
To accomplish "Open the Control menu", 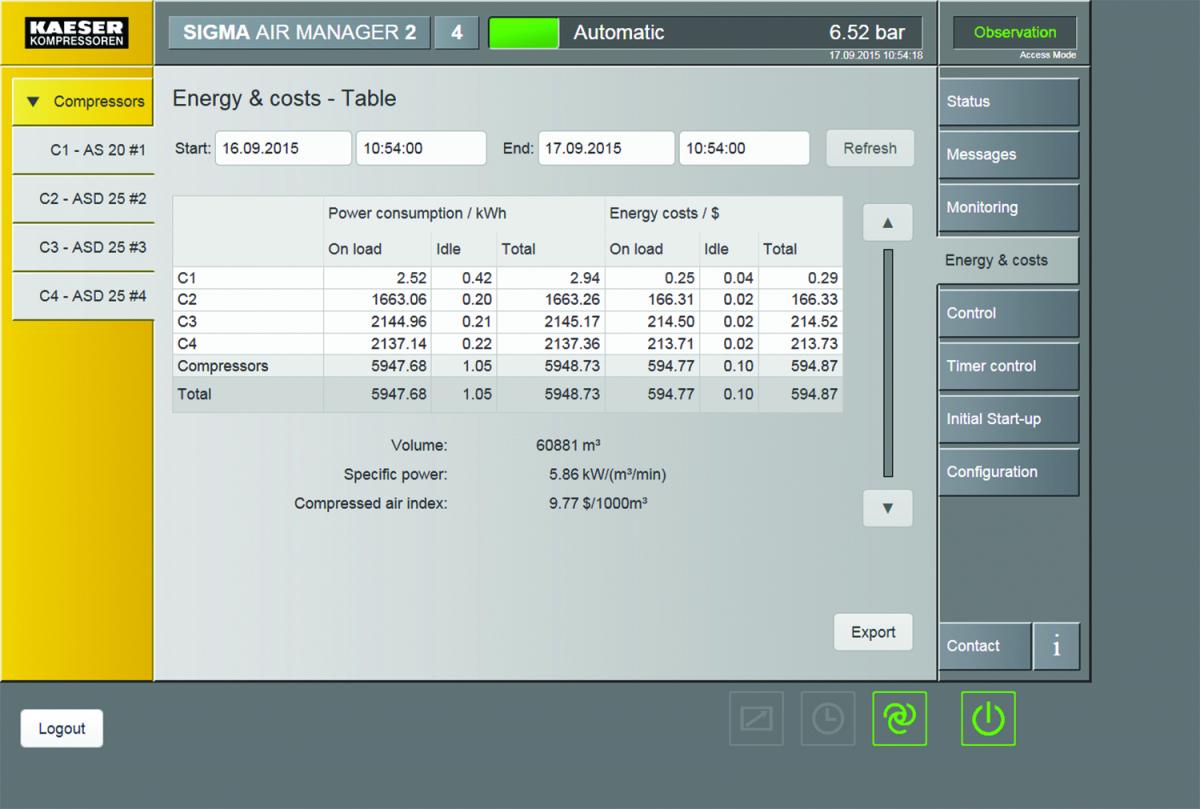I will click(x=1008, y=313).
